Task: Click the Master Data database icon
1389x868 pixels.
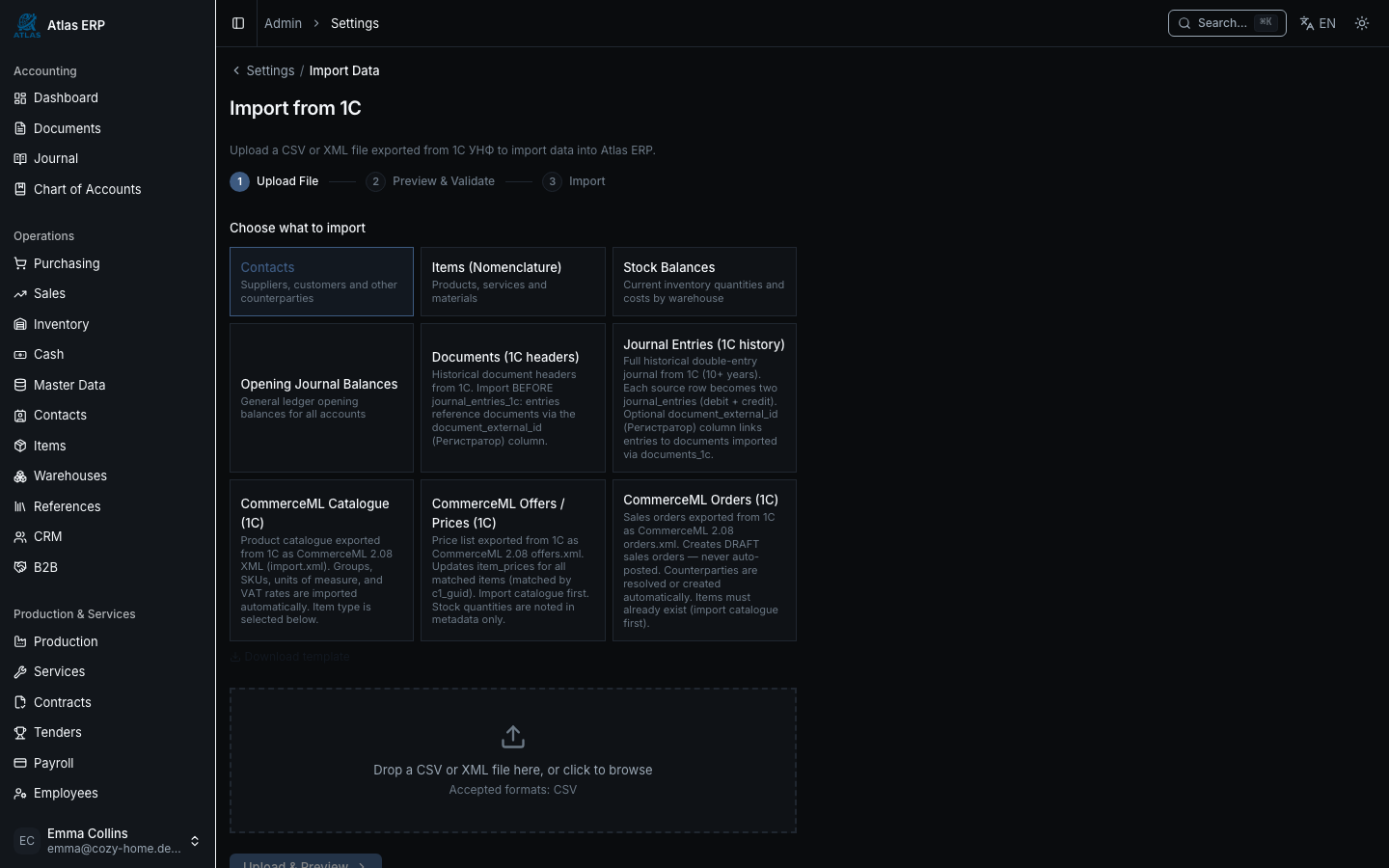Action: point(20,385)
